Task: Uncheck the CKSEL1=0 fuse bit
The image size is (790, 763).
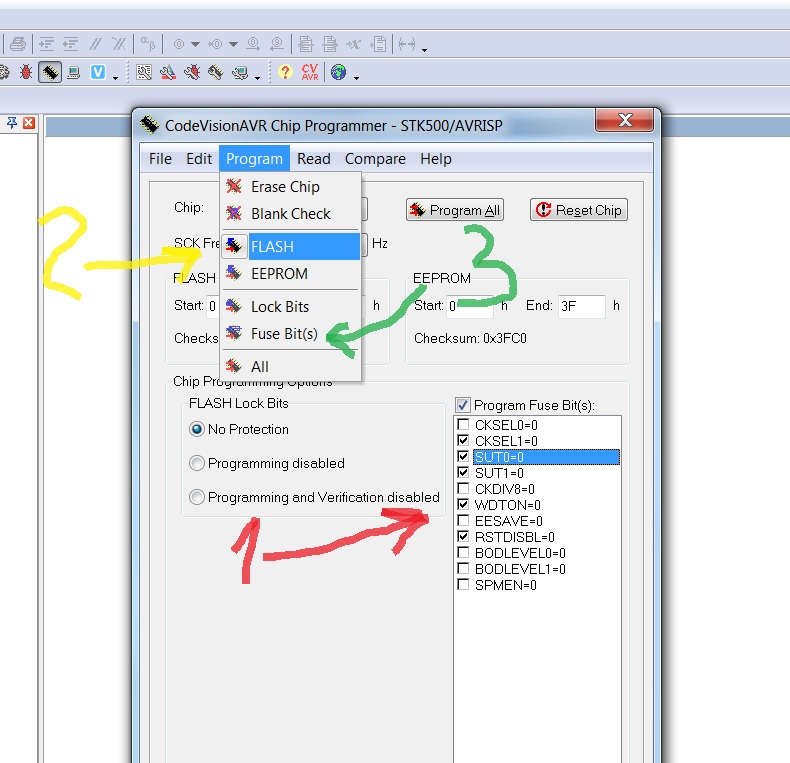Action: coord(463,440)
